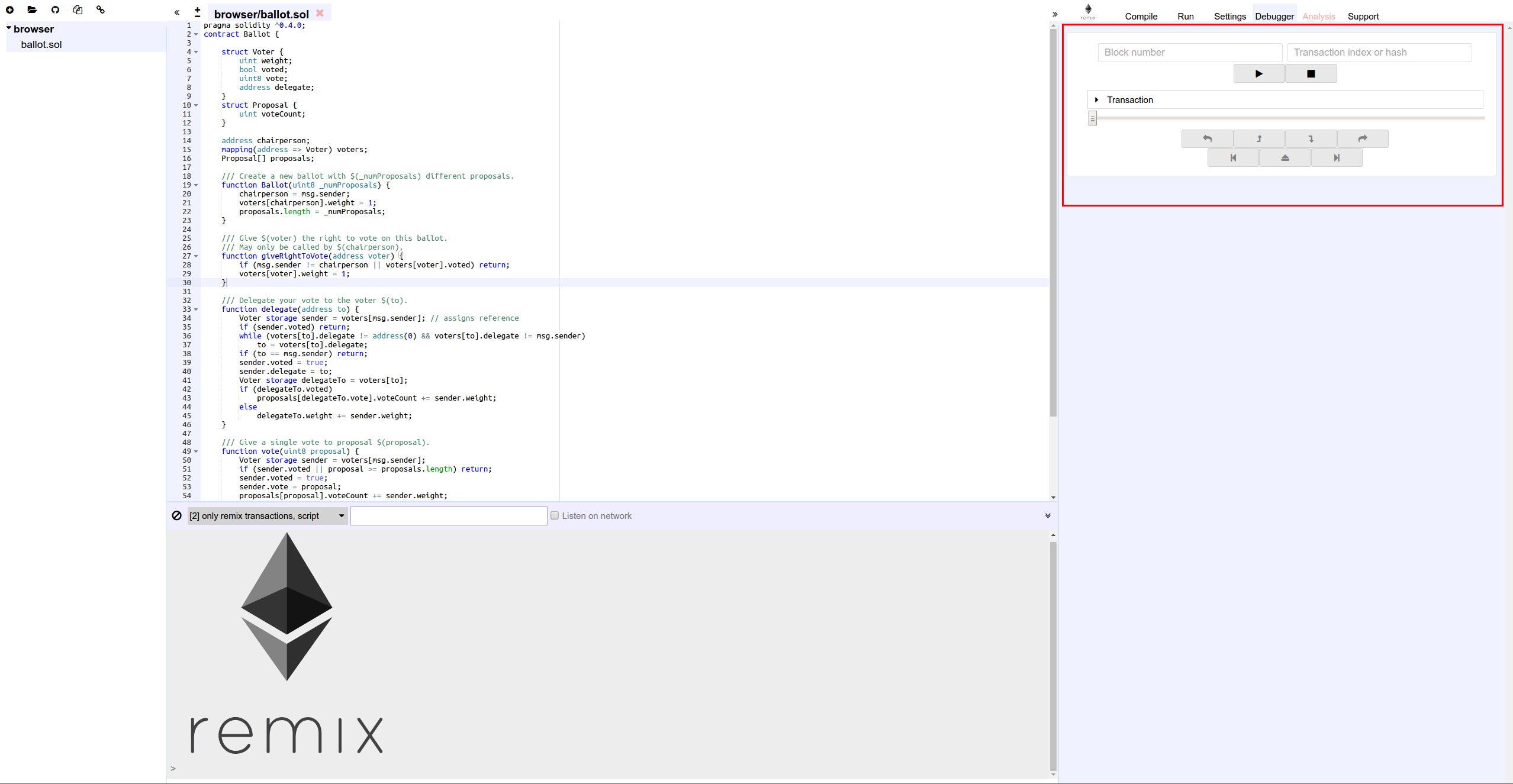This screenshot has height=784, width=1513.
Task: Focus the Transaction index or hash field
Action: coord(1379,52)
